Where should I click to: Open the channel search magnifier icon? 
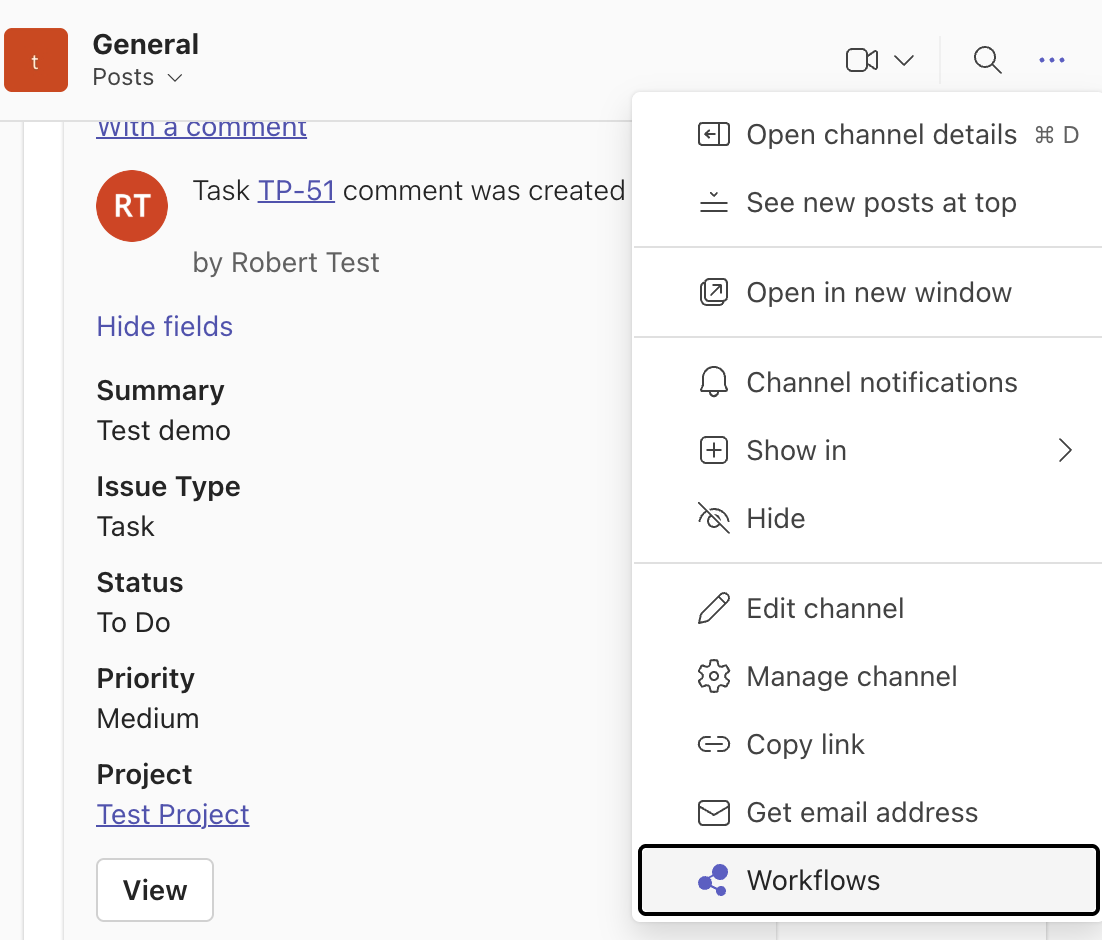[987, 61]
